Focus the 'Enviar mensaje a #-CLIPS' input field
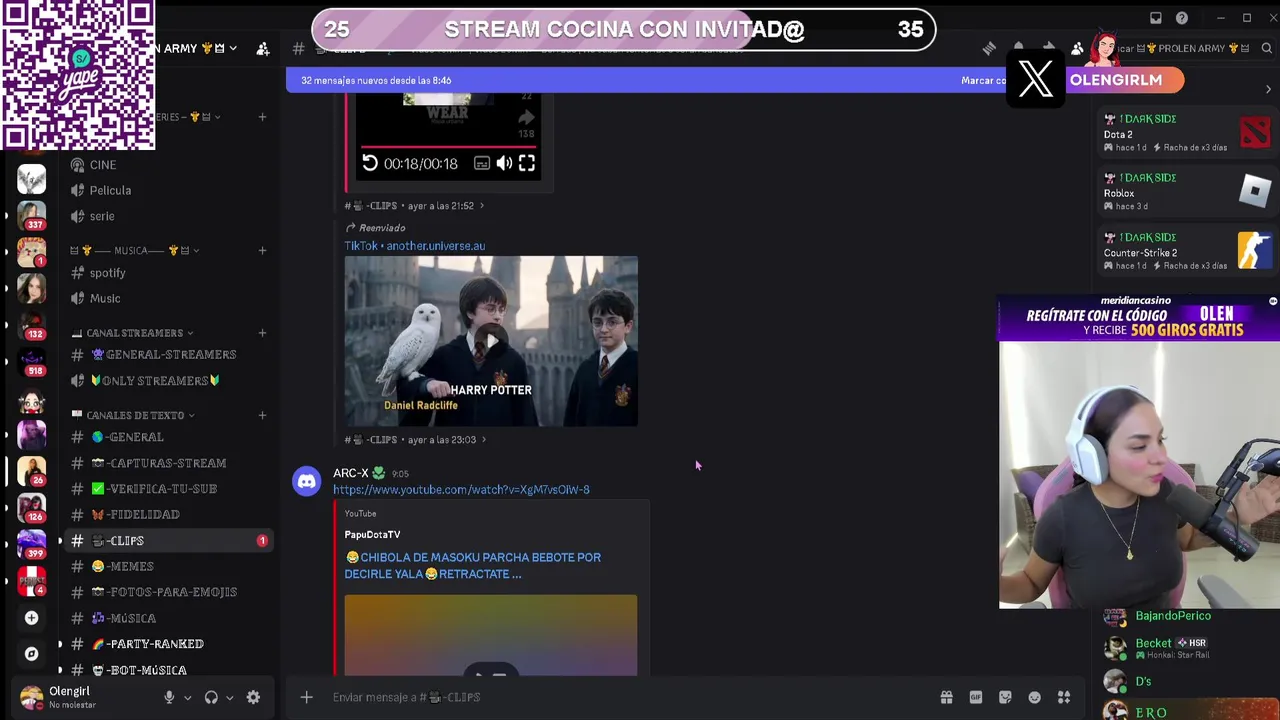Screen dimensions: 1280x720 pos(630,697)
